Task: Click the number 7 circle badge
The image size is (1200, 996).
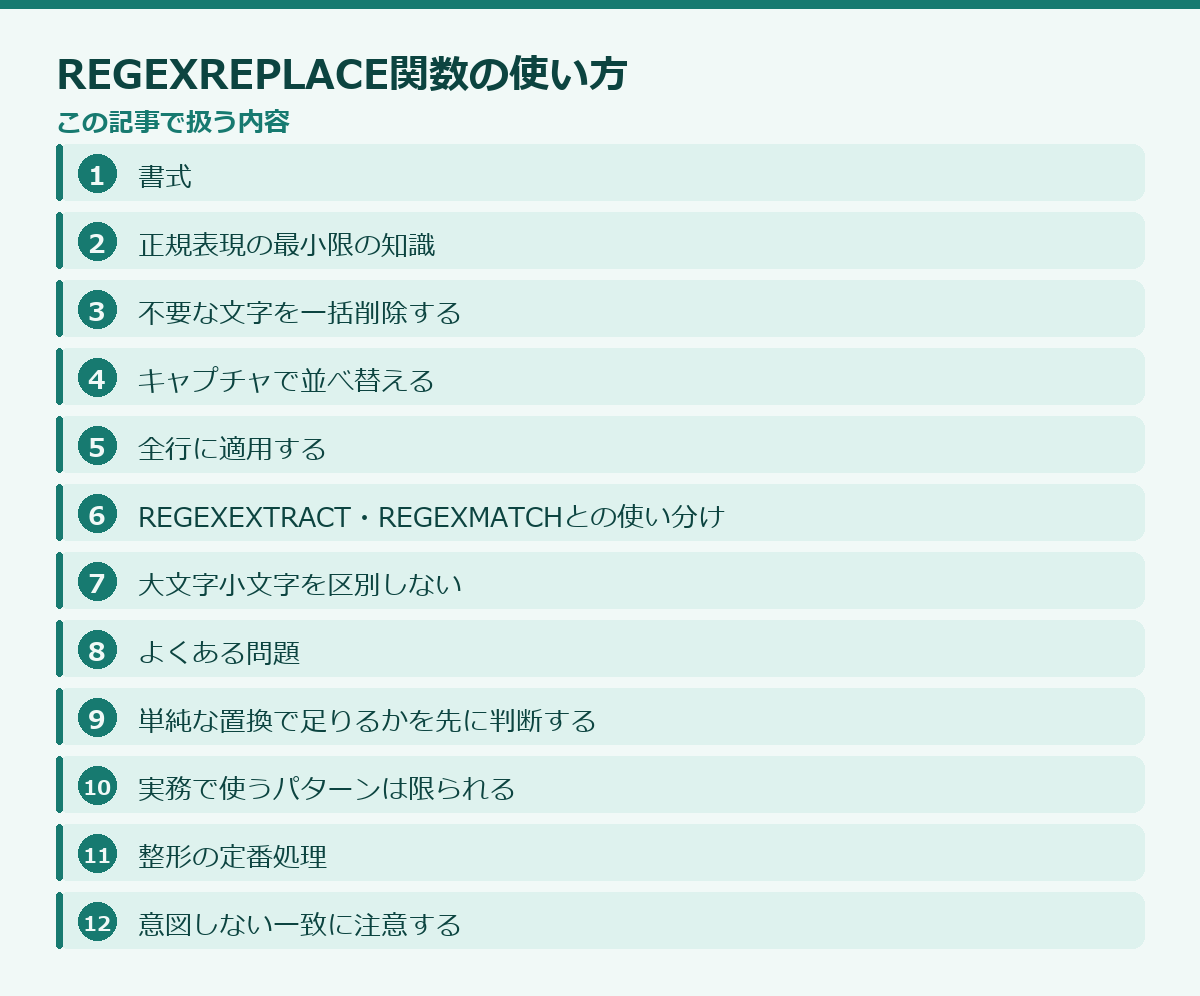Action: point(97,582)
